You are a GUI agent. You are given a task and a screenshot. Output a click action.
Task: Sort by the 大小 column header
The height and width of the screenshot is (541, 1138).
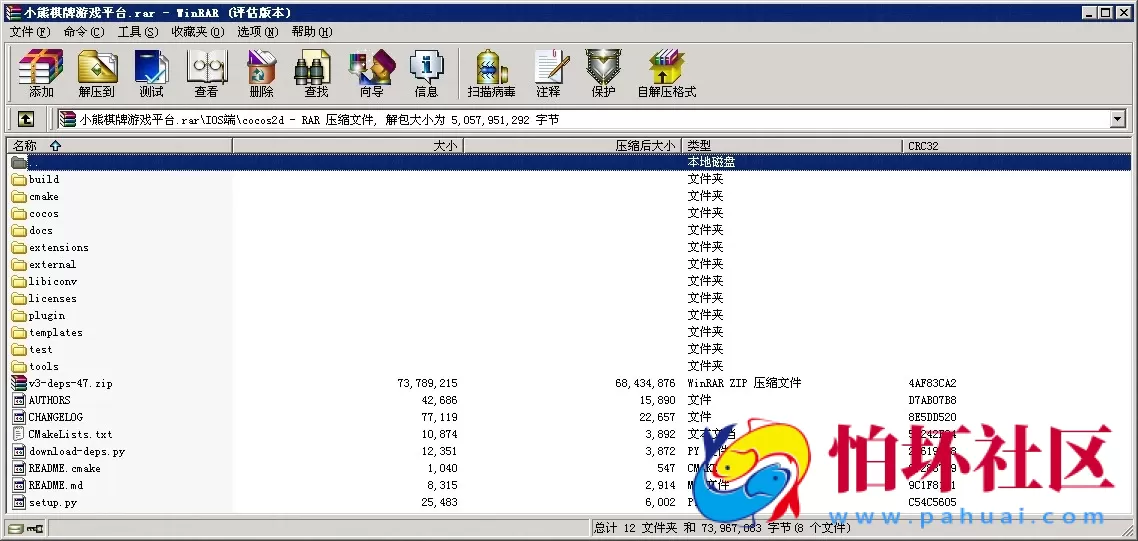coord(347,146)
